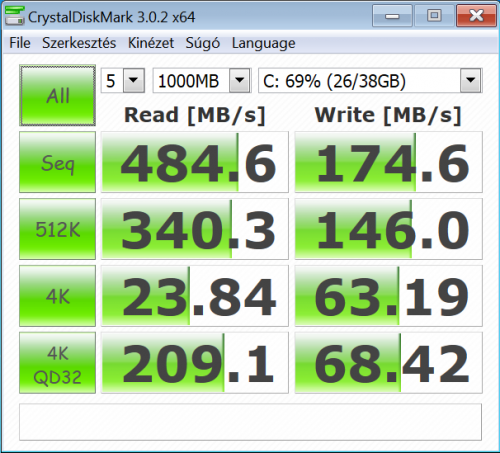The height and width of the screenshot is (453, 500).
Task: Select the 512K read result 340.3
Action: coord(195,229)
